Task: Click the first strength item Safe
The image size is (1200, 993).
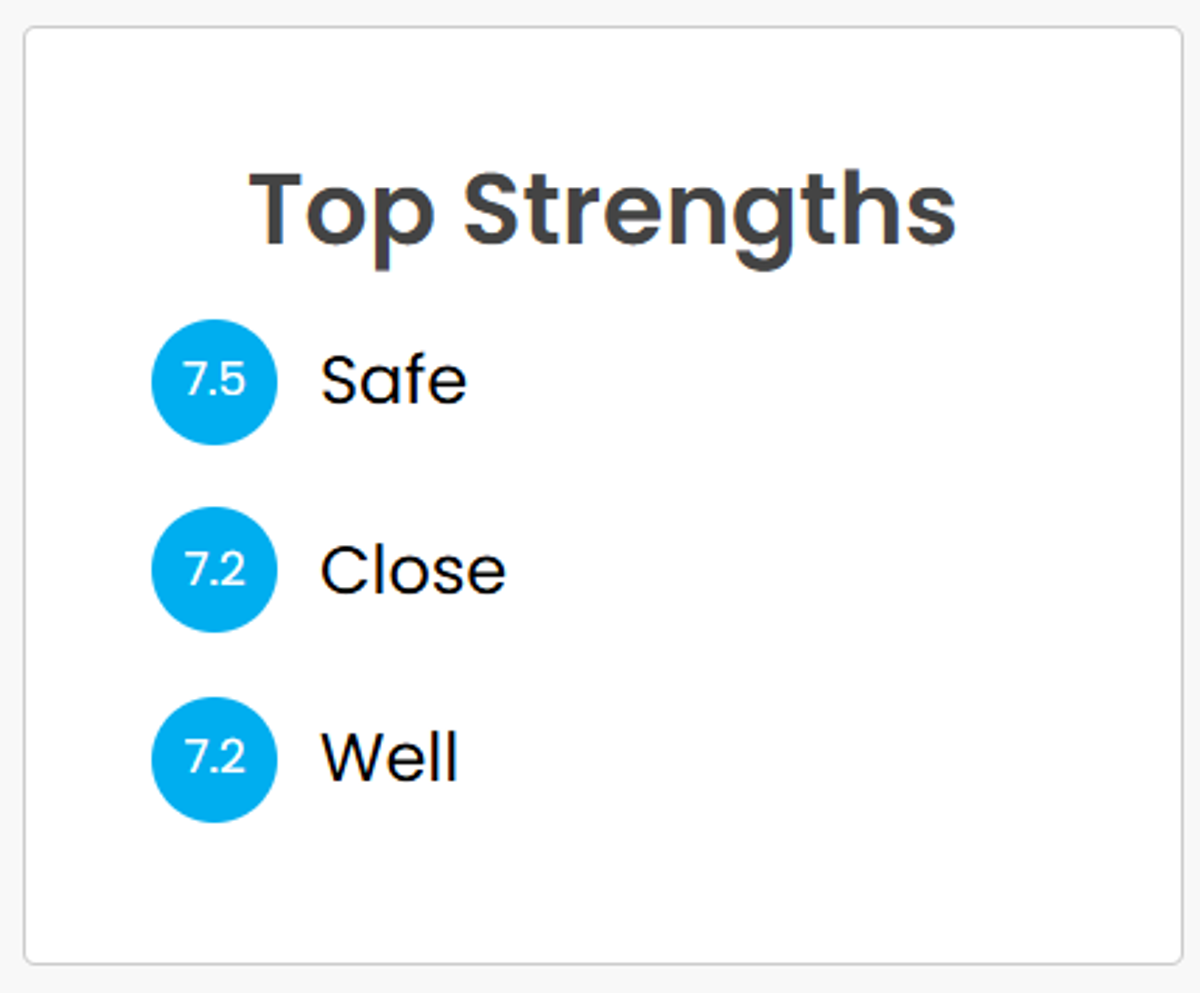Action: click(309, 382)
